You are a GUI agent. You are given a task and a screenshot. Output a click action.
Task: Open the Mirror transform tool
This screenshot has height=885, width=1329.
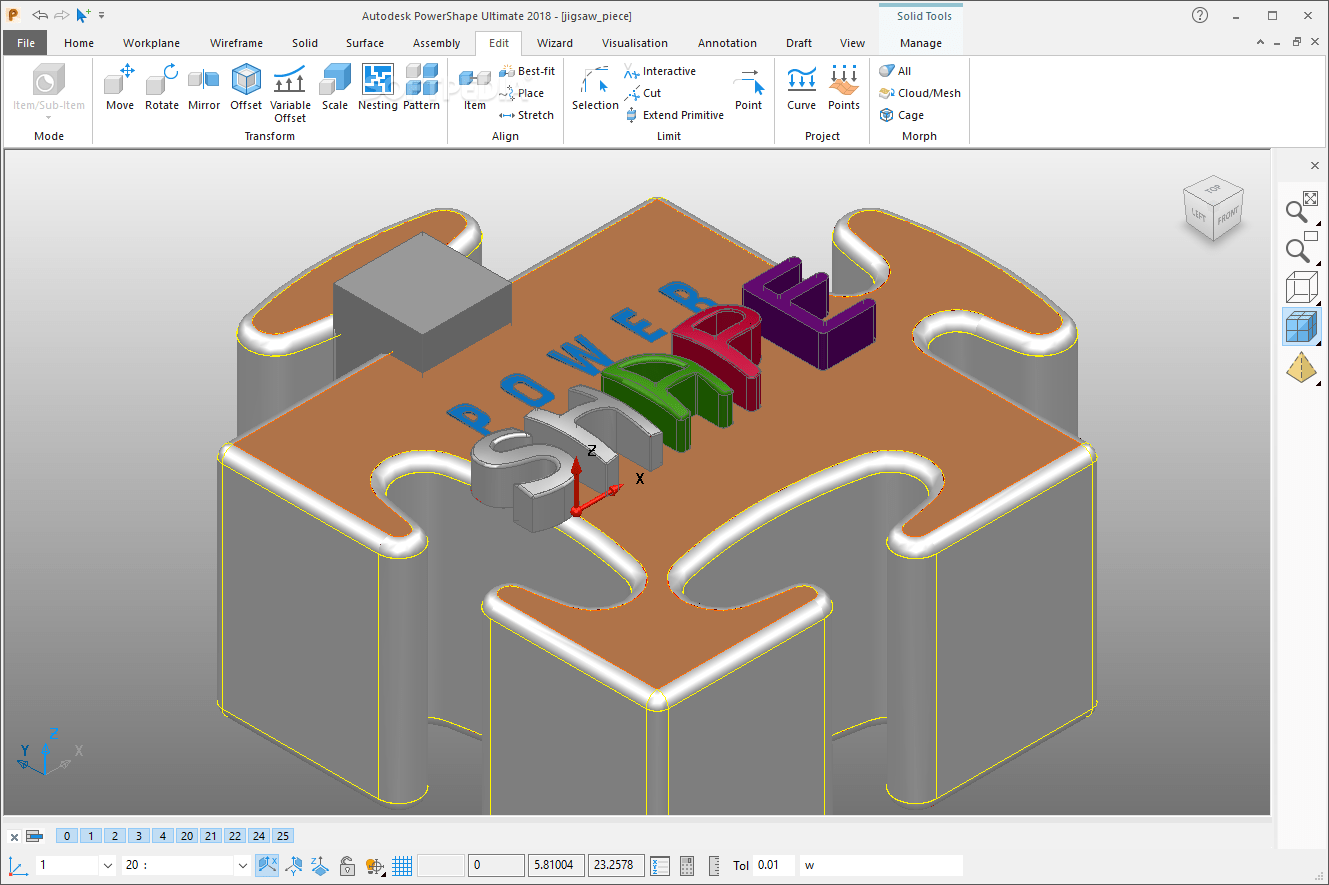(x=203, y=88)
